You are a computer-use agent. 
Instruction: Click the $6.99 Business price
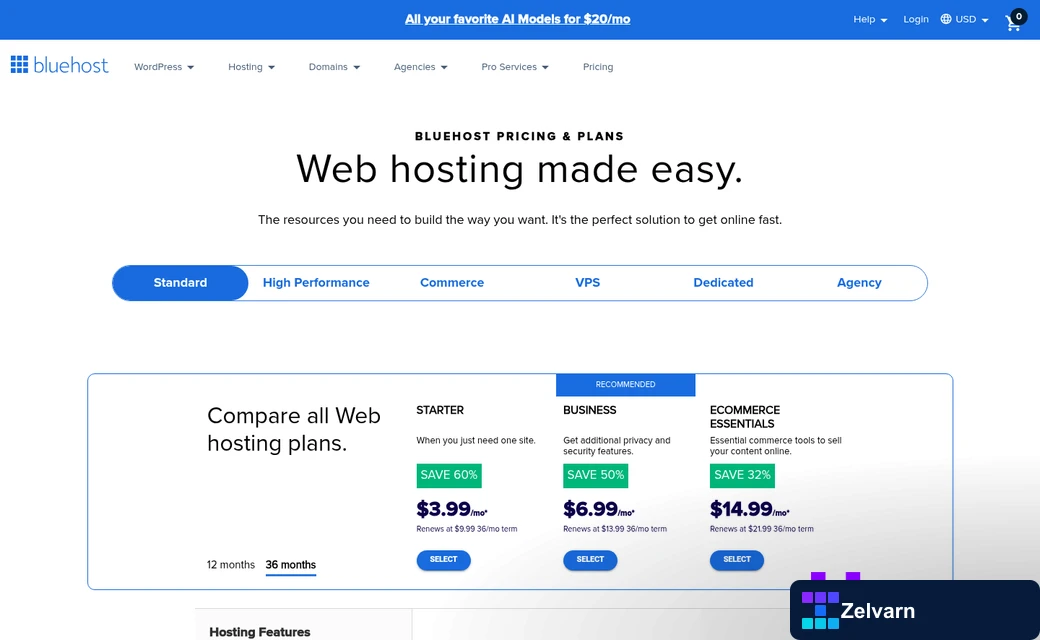tap(599, 509)
